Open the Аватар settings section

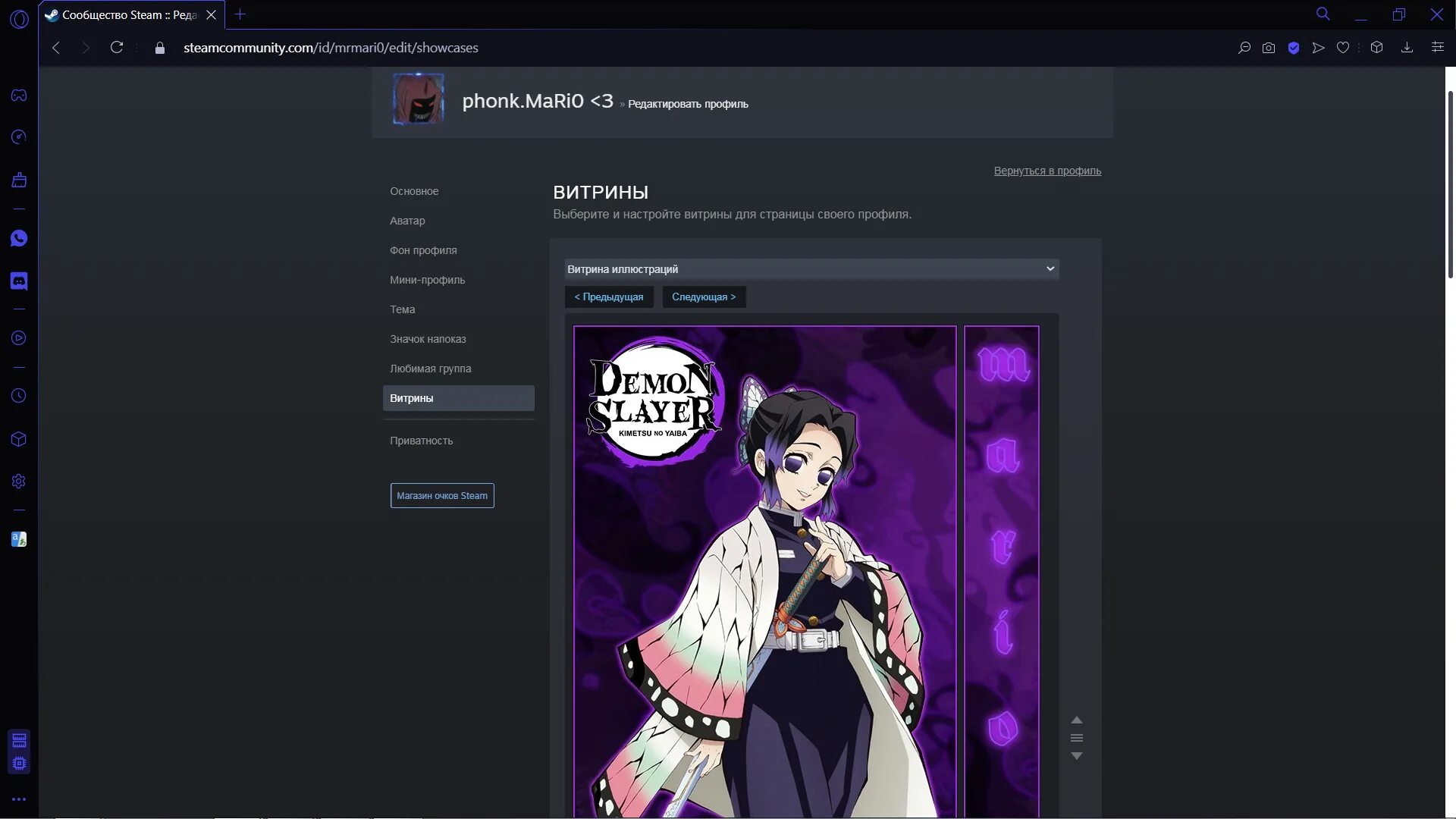pos(407,221)
